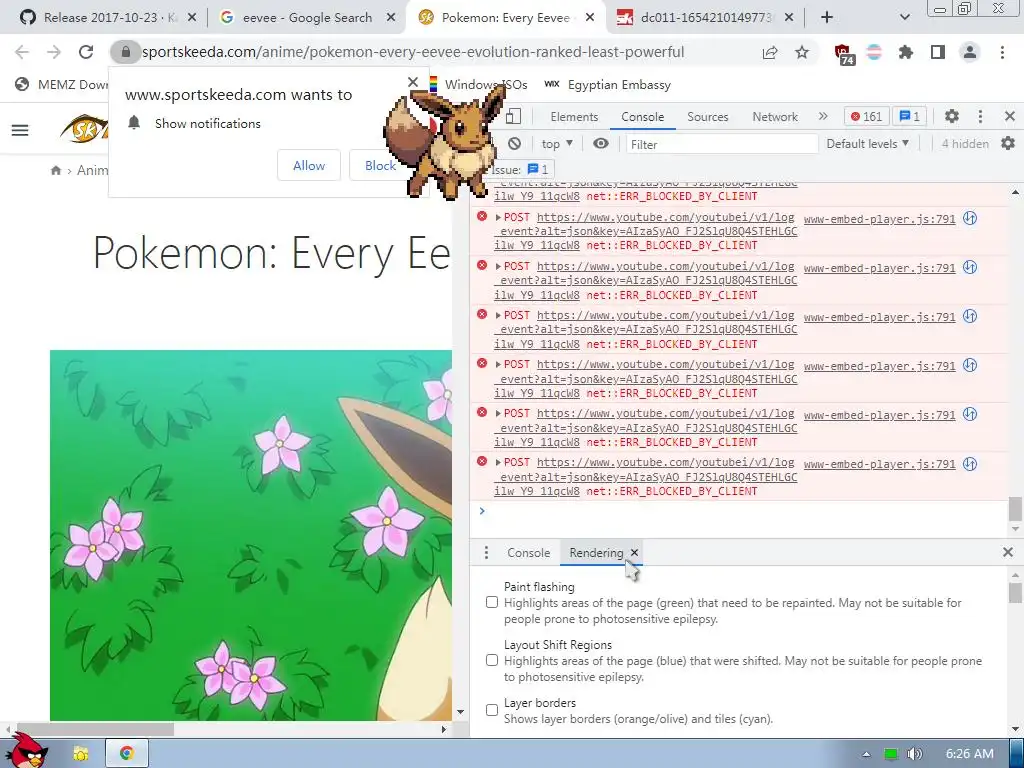
Task: Click the address bar URL
Action: (413, 52)
